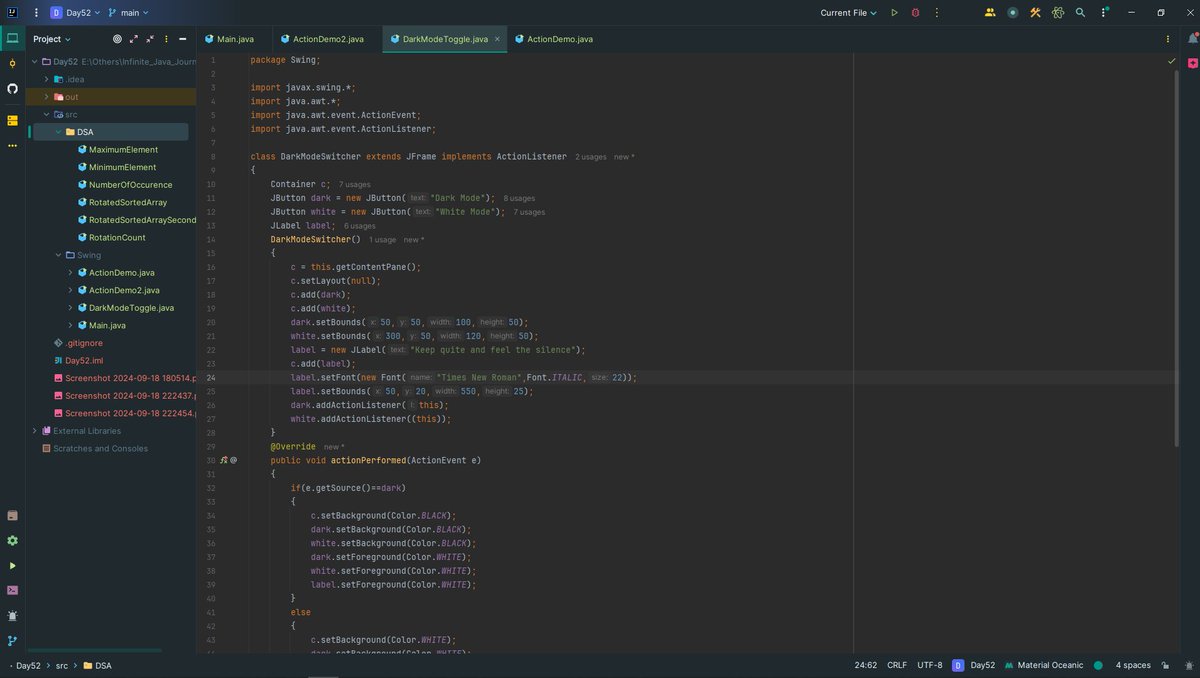The height and width of the screenshot is (678, 1200).
Task: Open the Terminal tool window
Action: tap(12, 590)
